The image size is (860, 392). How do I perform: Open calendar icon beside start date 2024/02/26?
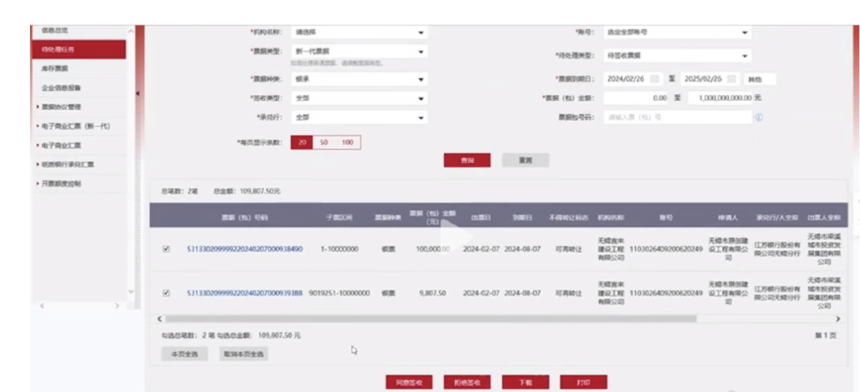[x=654, y=79]
